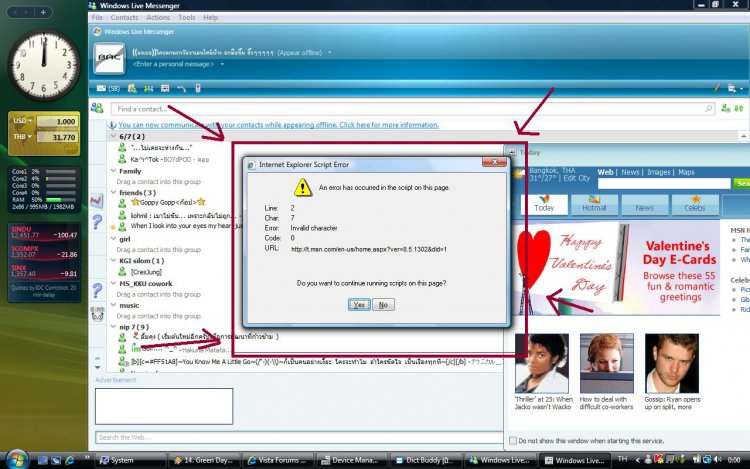This screenshot has width=750, height=469.
Task: Click the Find a contact search field
Action: tap(412, 109)
